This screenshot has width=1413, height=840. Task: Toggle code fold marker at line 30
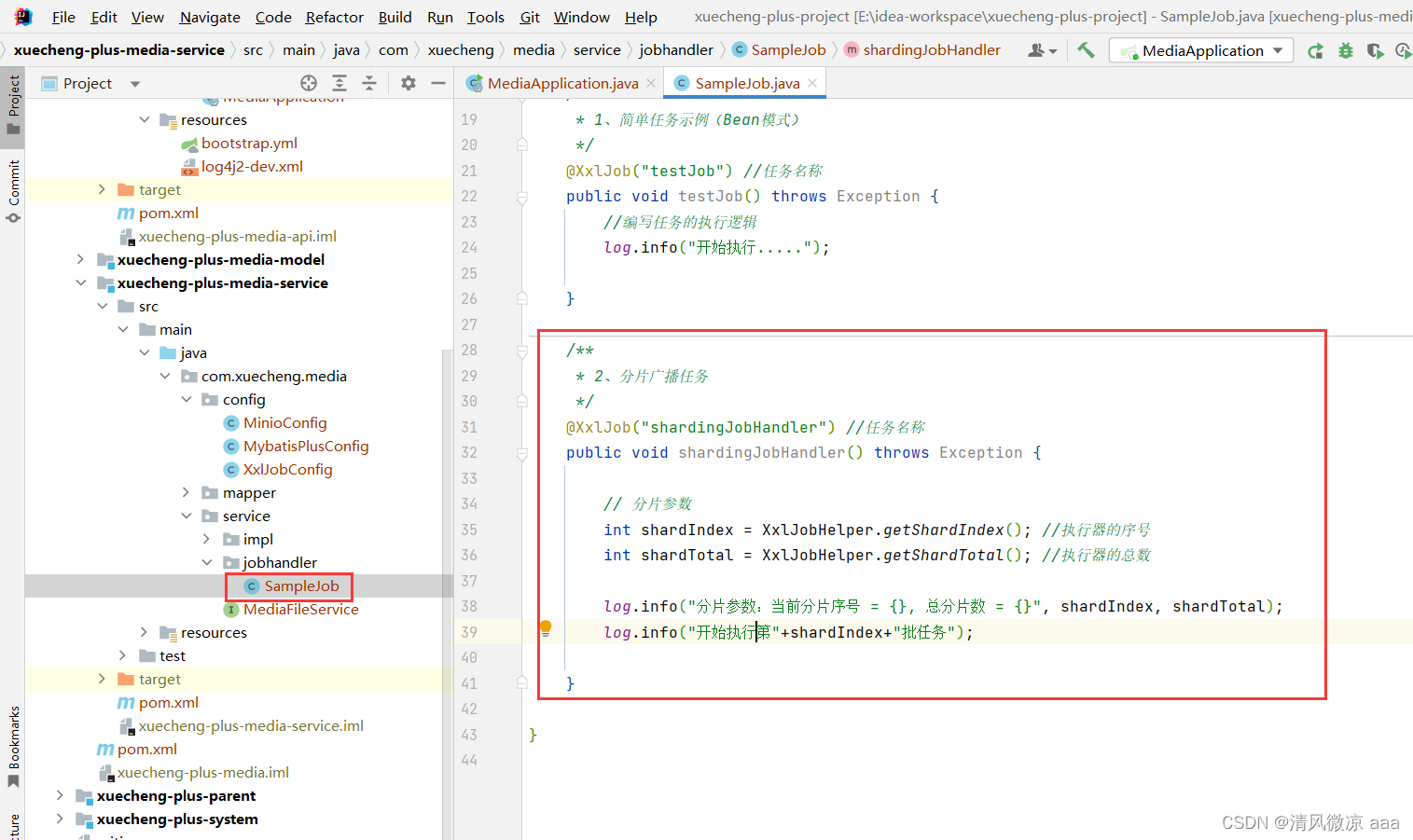pos(522,402)
